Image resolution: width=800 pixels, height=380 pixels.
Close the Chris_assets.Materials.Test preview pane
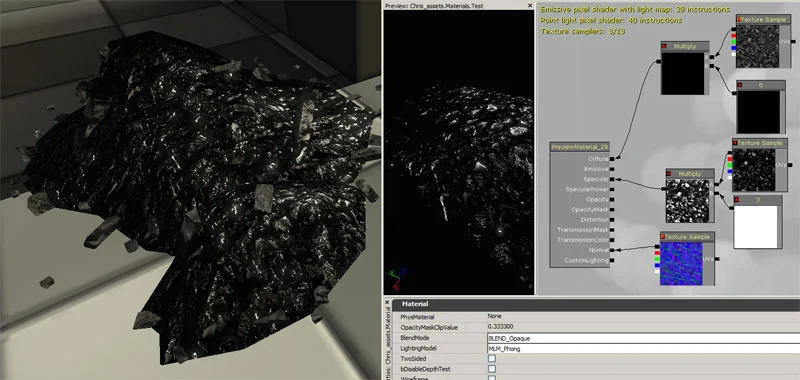(530, 6)
